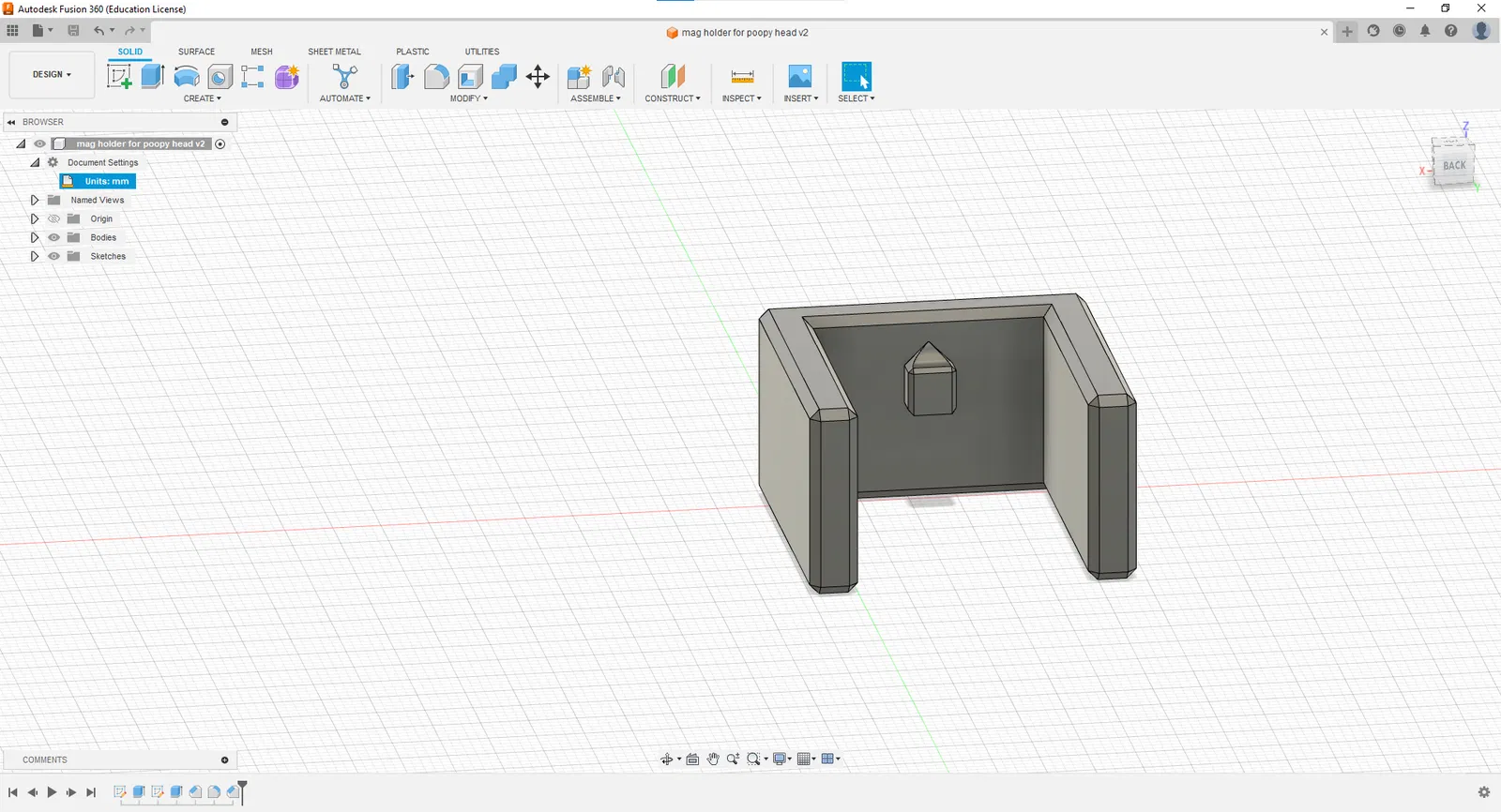
Task: Activate the Select tool icon
Action: pos(857,76)
